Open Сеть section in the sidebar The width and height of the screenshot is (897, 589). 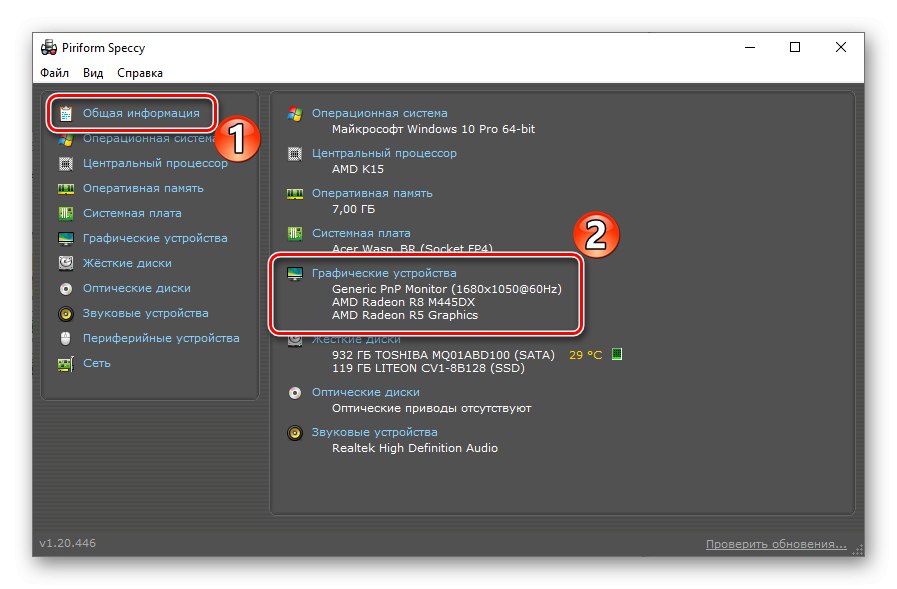(x=97, y=363)
